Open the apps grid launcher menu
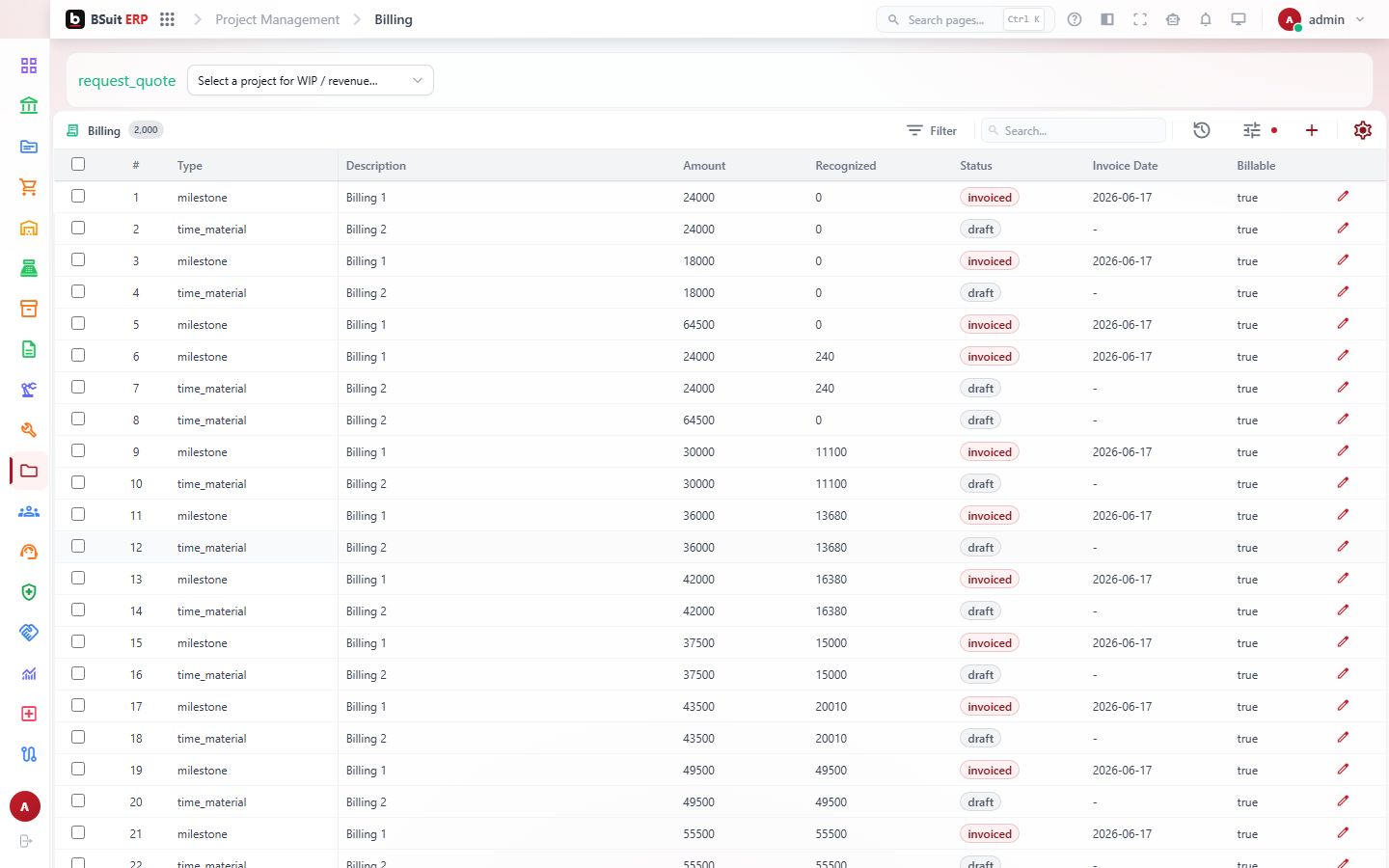 coord(167,19)
